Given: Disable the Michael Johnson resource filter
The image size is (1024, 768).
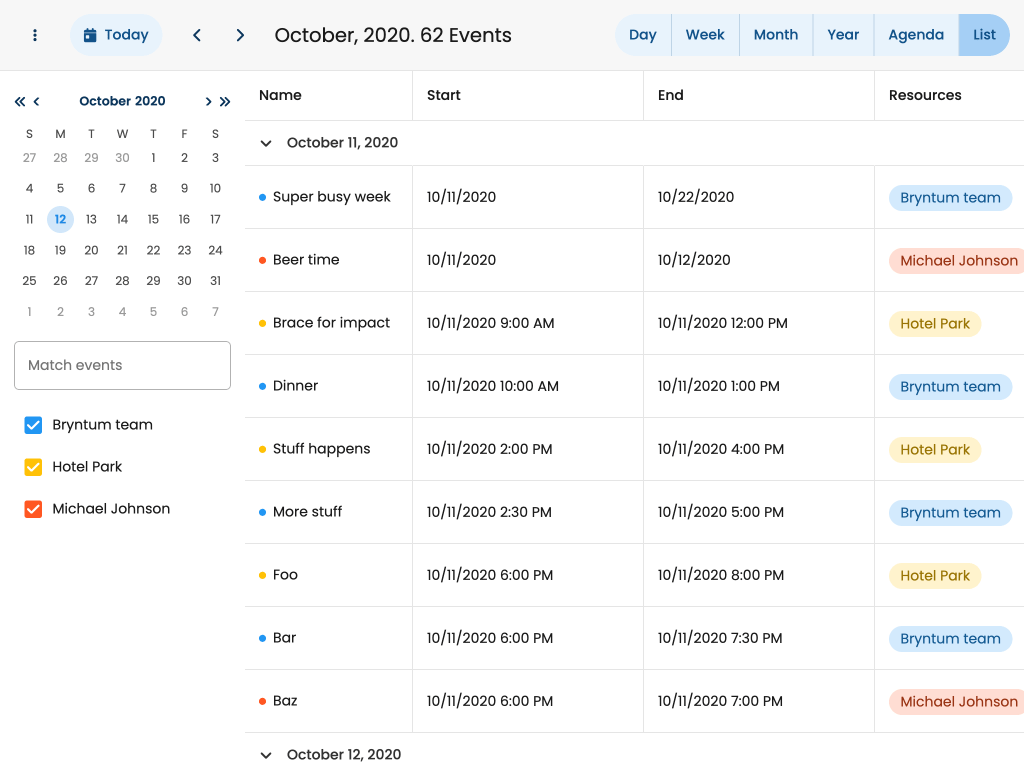Looking at the screenshot, I should (33, 509).
